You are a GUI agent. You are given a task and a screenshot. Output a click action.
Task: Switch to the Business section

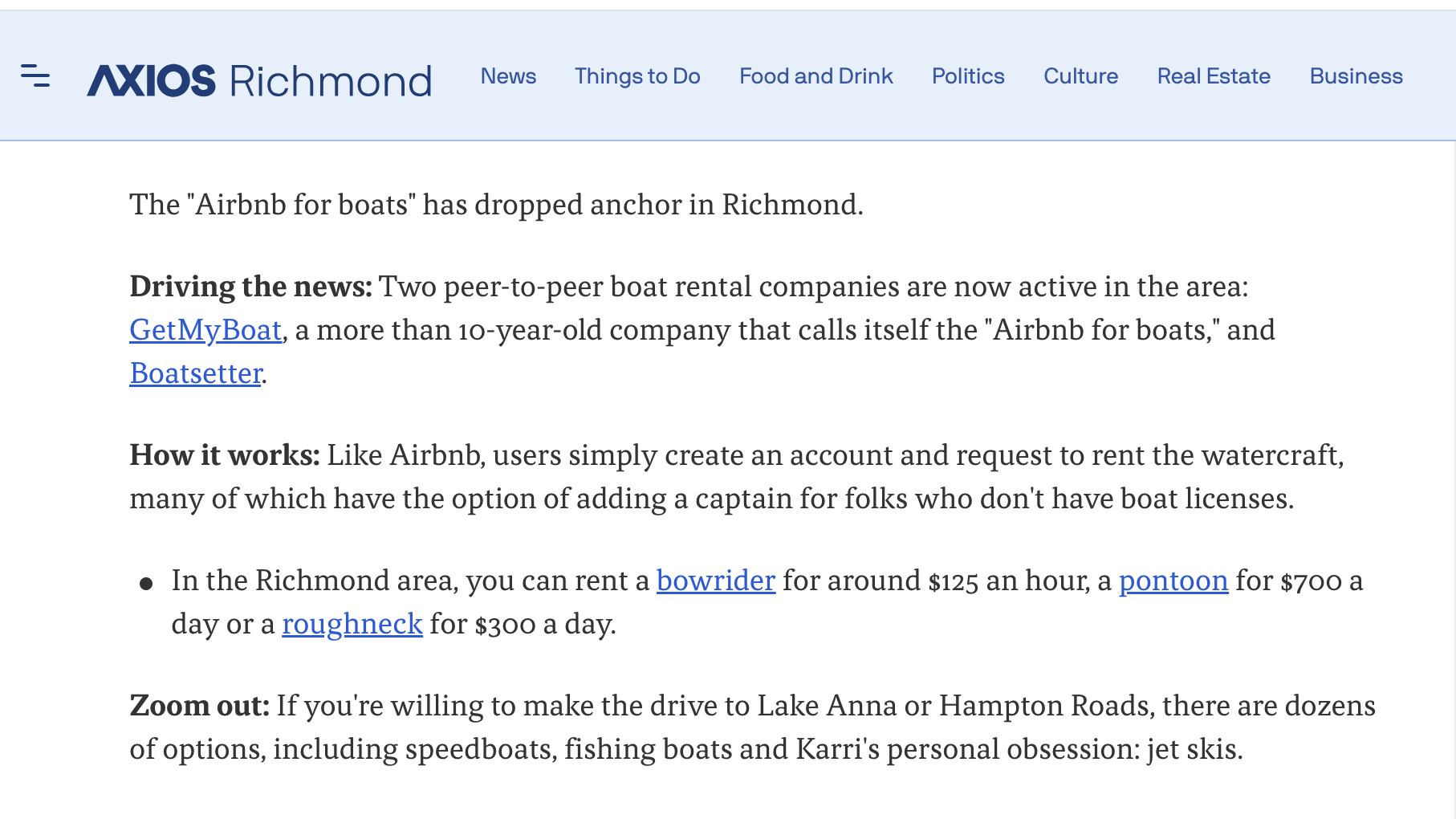click(x=1356, y=76)
